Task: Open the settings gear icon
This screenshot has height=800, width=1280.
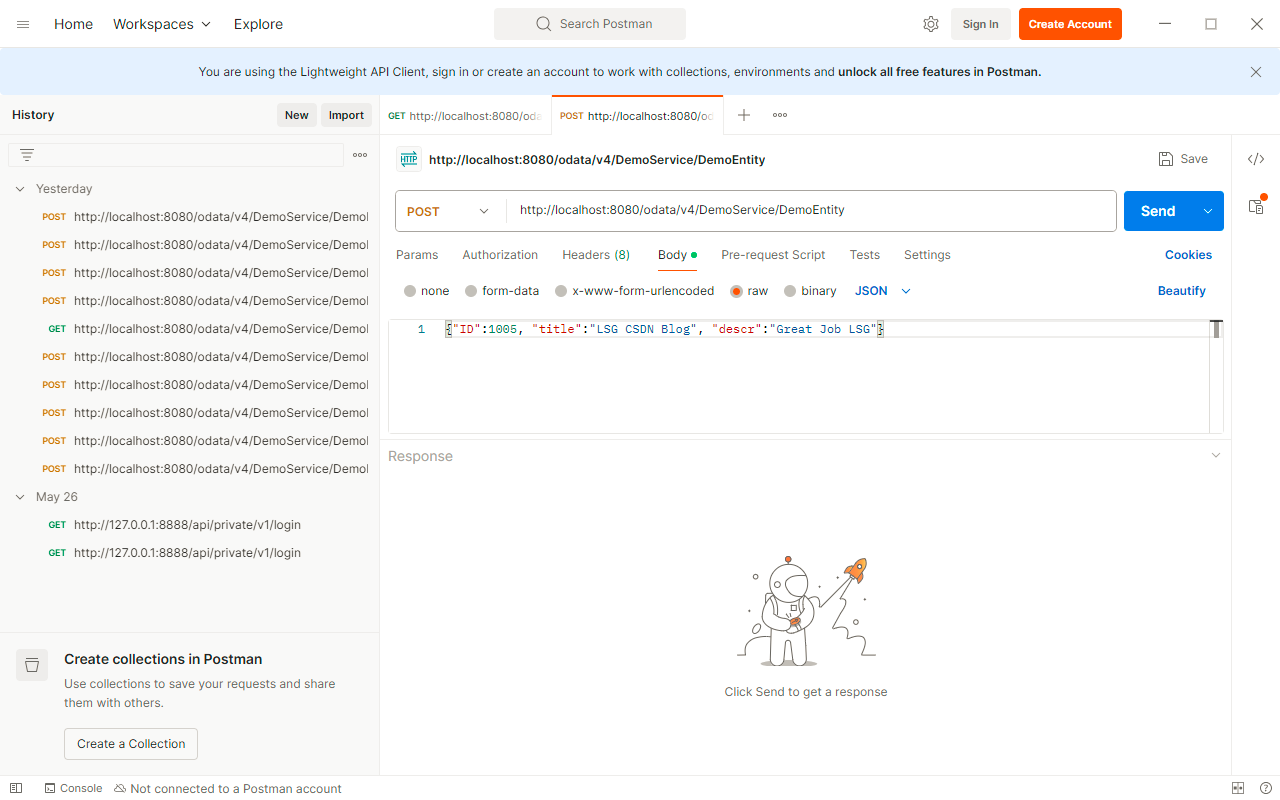Action: click(931, 24)
